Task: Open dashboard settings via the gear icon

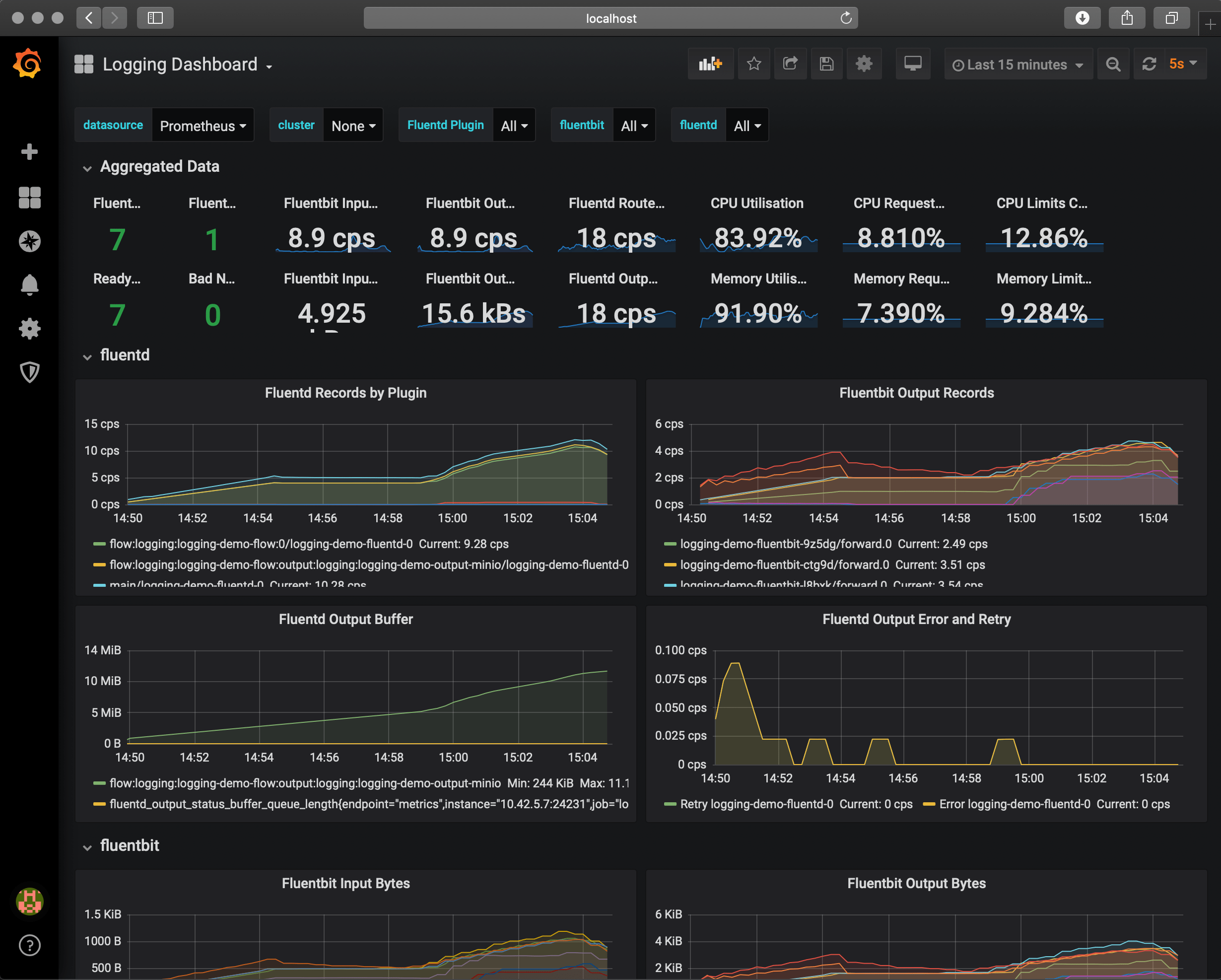Action: coord(864,64)
